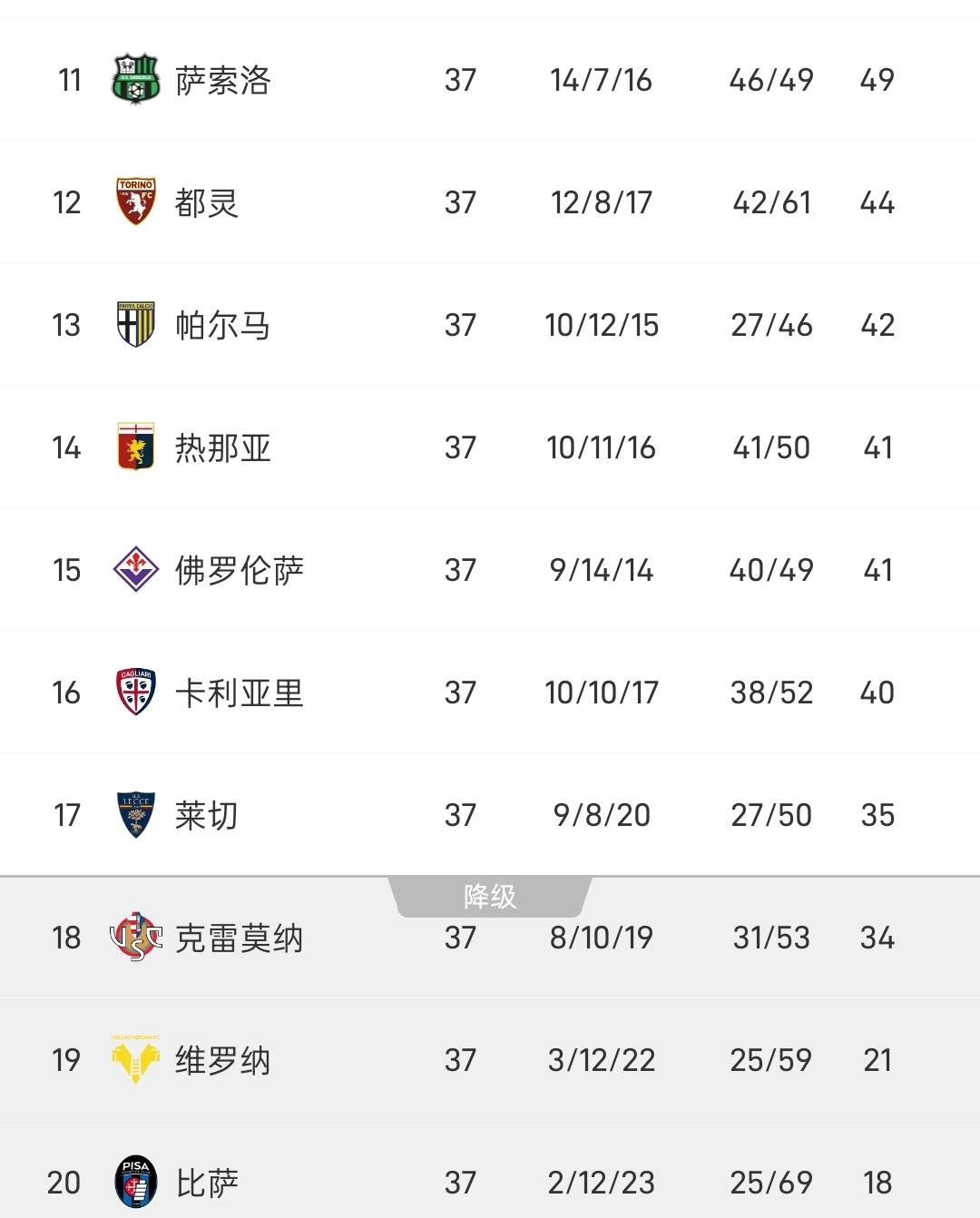Open the Sassuolo team crest
Screen dimensions: 980x1218
pos(136,80)
